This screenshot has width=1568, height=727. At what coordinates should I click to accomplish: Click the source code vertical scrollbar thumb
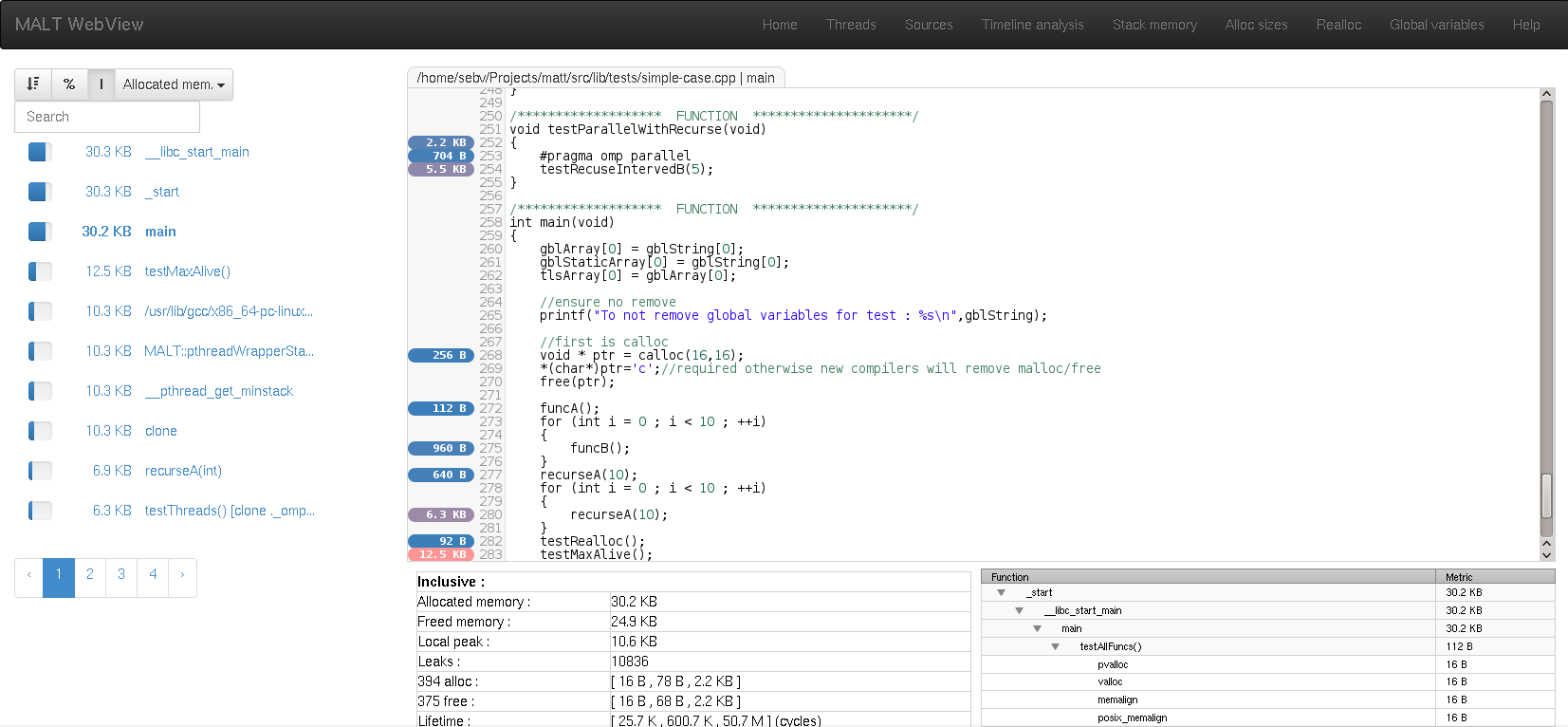(x=1546, y=495)
